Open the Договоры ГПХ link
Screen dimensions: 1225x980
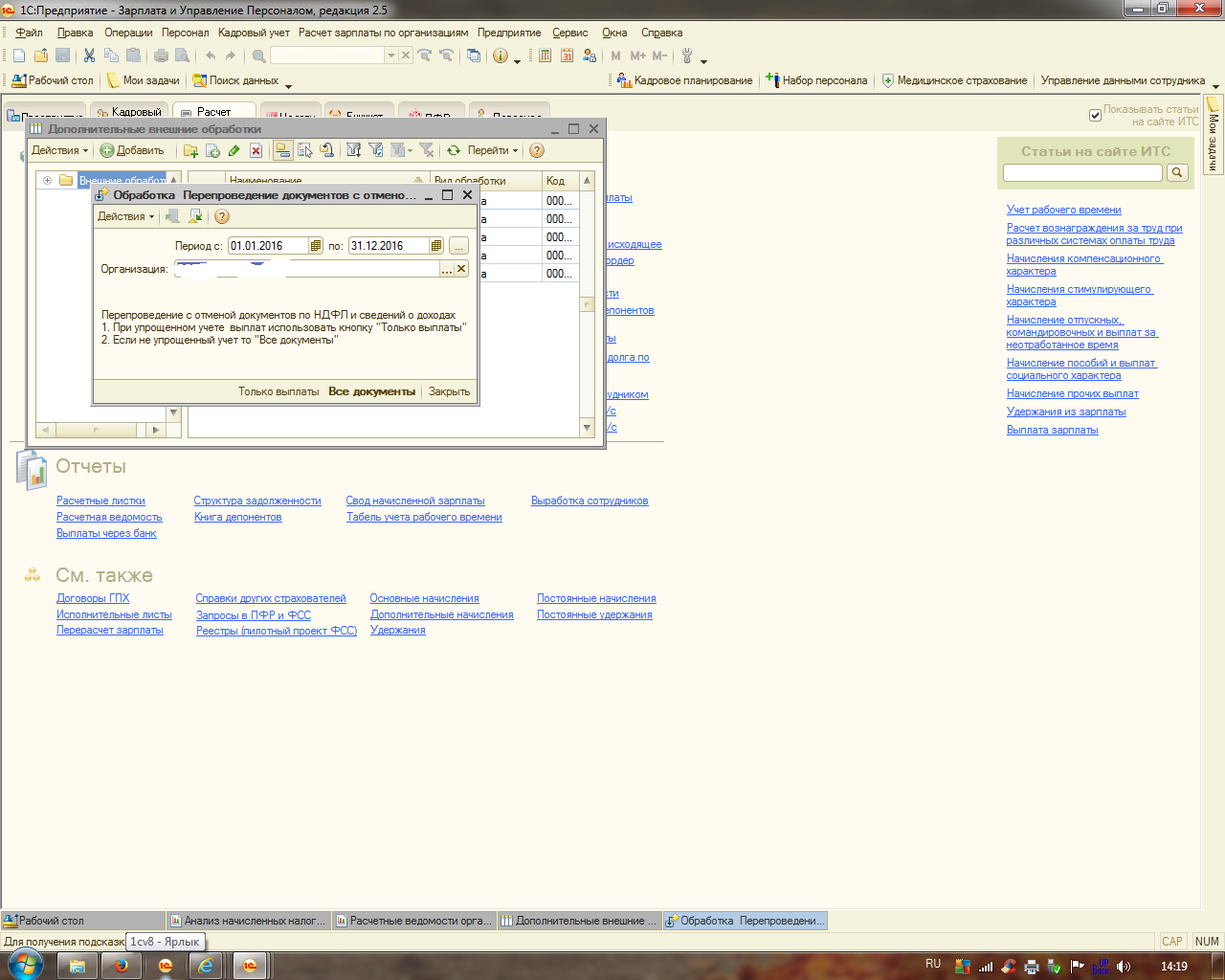click(93, 598)
